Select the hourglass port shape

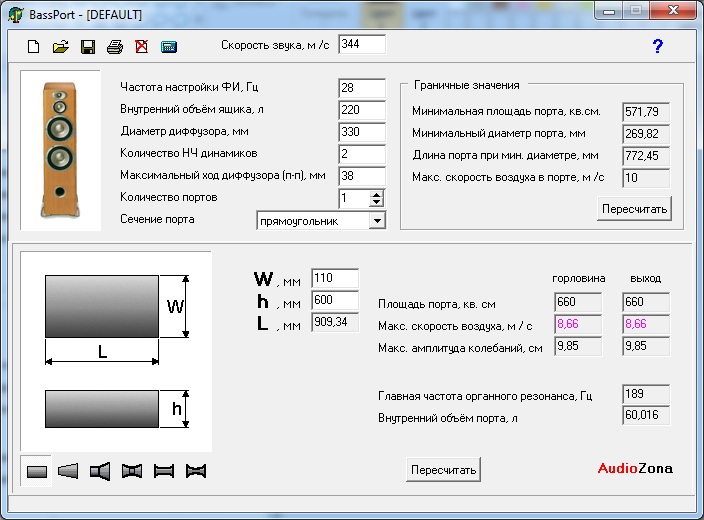coord(196,471)
